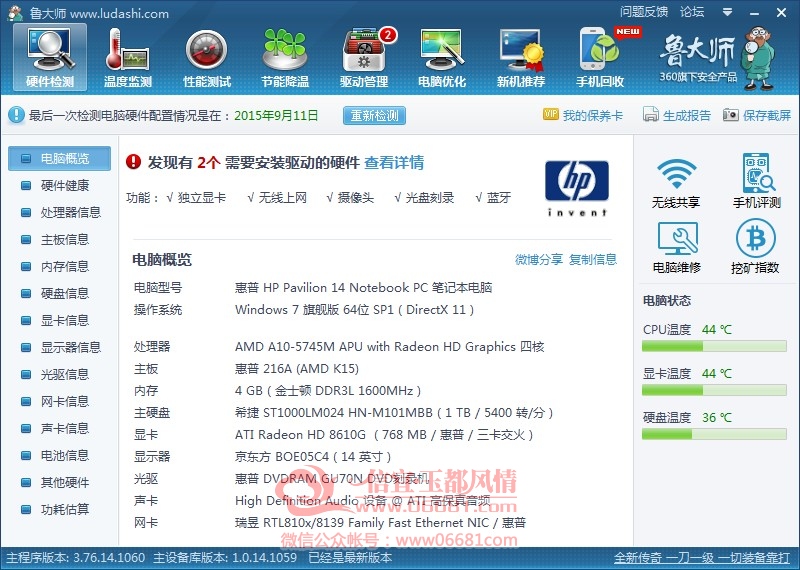
Task: Click the 显卡温度 temperature bar
Action: [x=714, y=390]
